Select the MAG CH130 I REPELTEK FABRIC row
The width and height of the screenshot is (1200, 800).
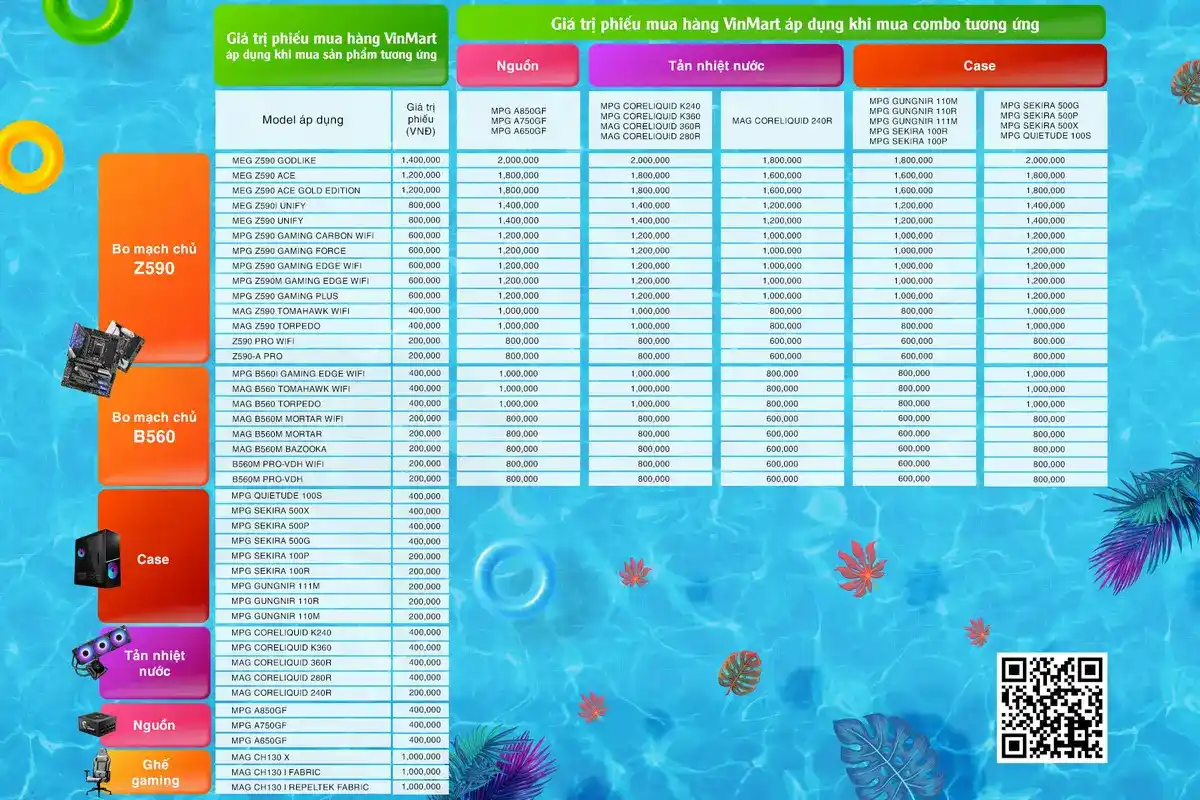[x=332, y=787]
